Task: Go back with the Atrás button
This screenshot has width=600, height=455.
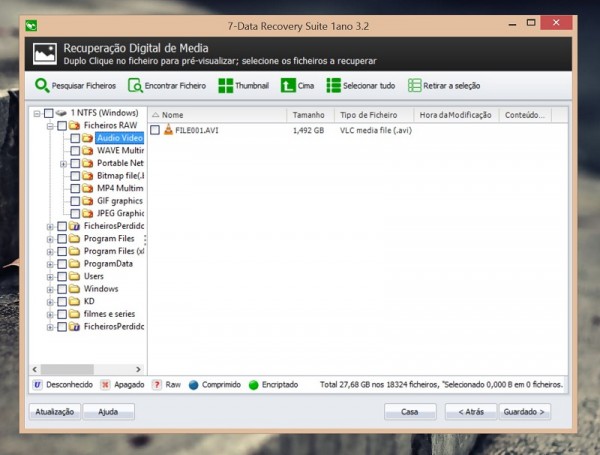Action: point(471,412)
